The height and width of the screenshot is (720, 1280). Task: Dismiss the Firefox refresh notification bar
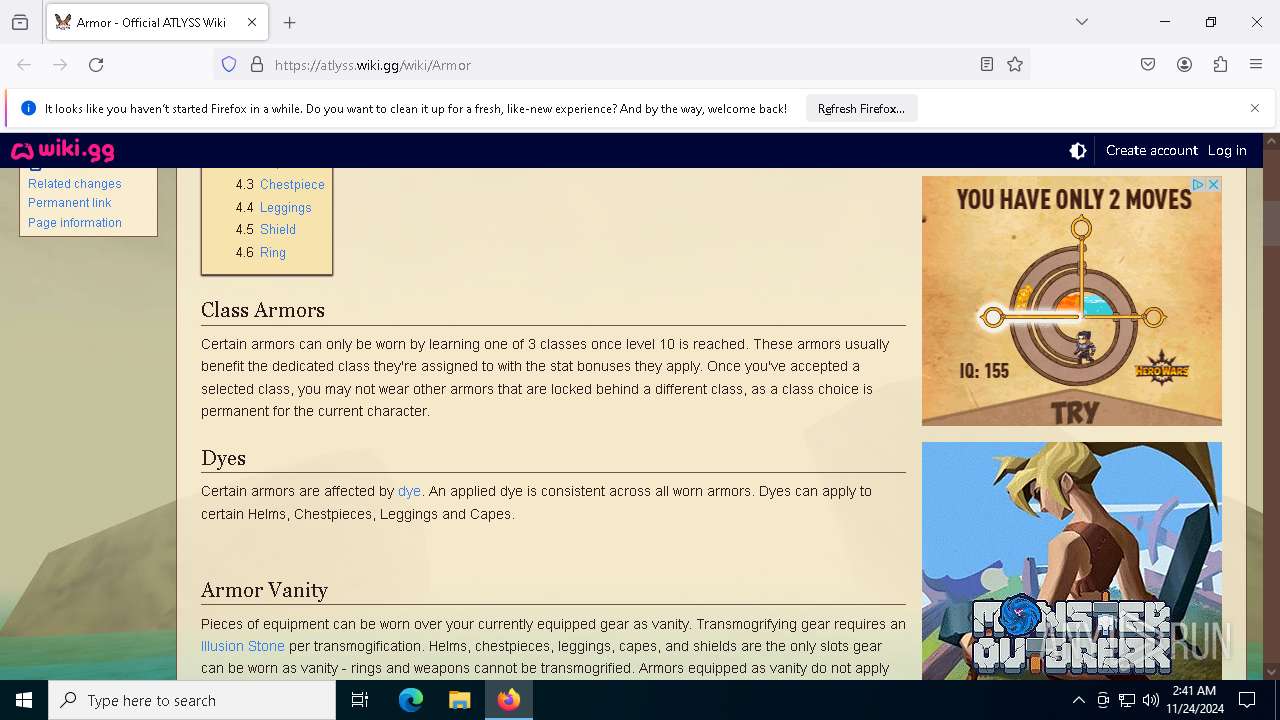[x=1255, y=108]
